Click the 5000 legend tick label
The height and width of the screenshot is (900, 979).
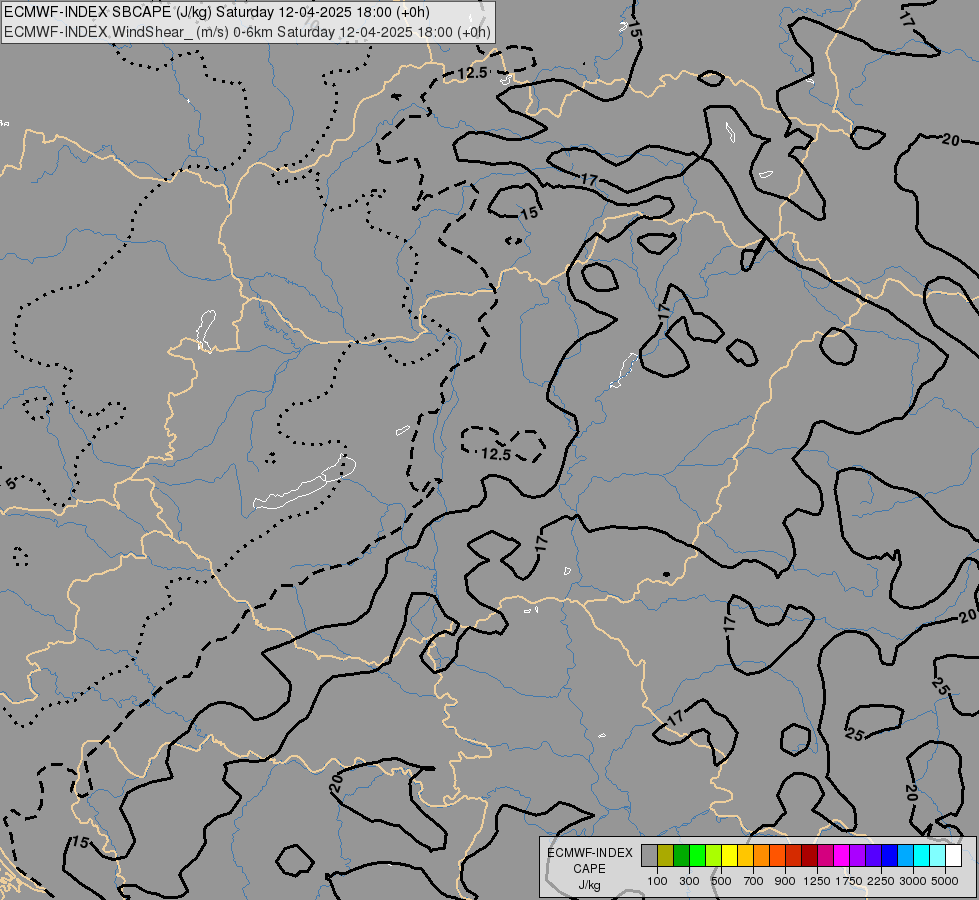[x=945, y=881]
